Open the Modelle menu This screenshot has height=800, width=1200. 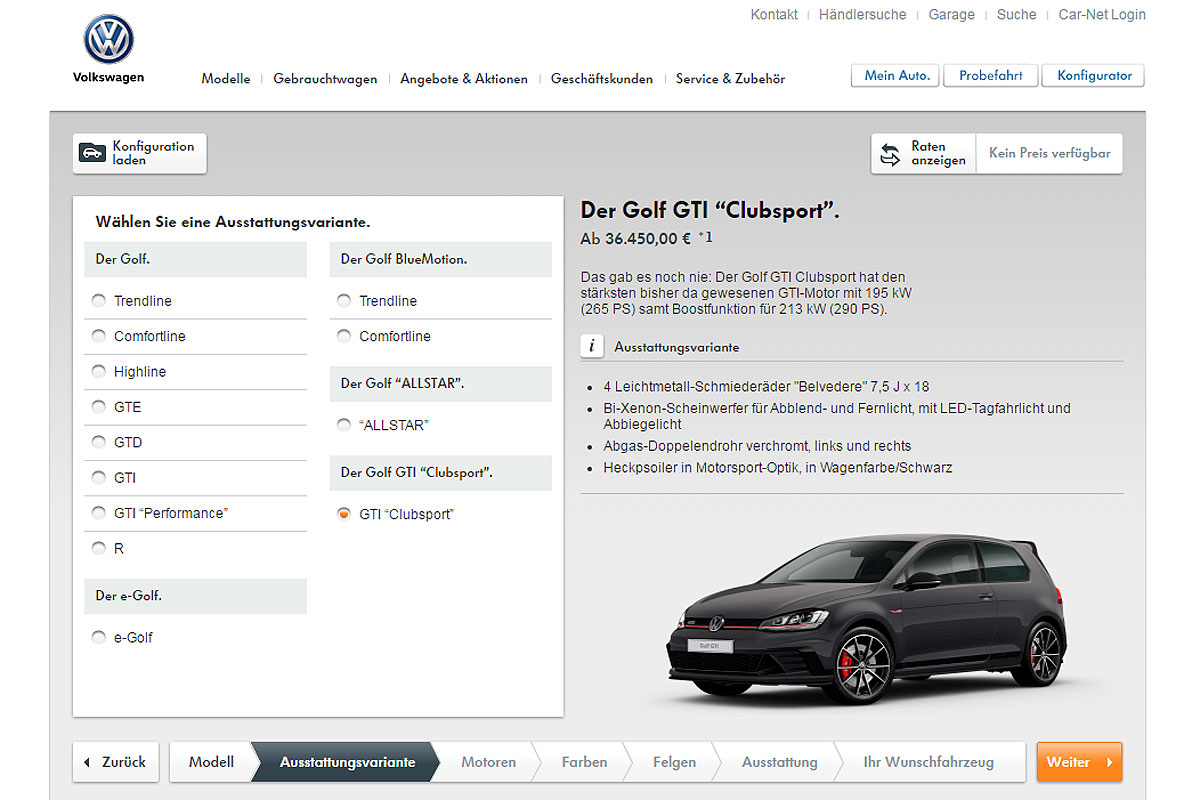[225, 79]
